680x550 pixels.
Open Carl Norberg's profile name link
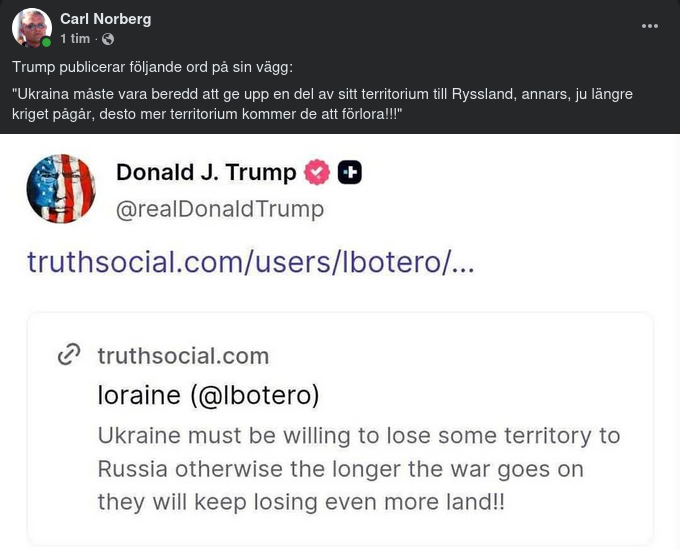(x=104, y=19)
